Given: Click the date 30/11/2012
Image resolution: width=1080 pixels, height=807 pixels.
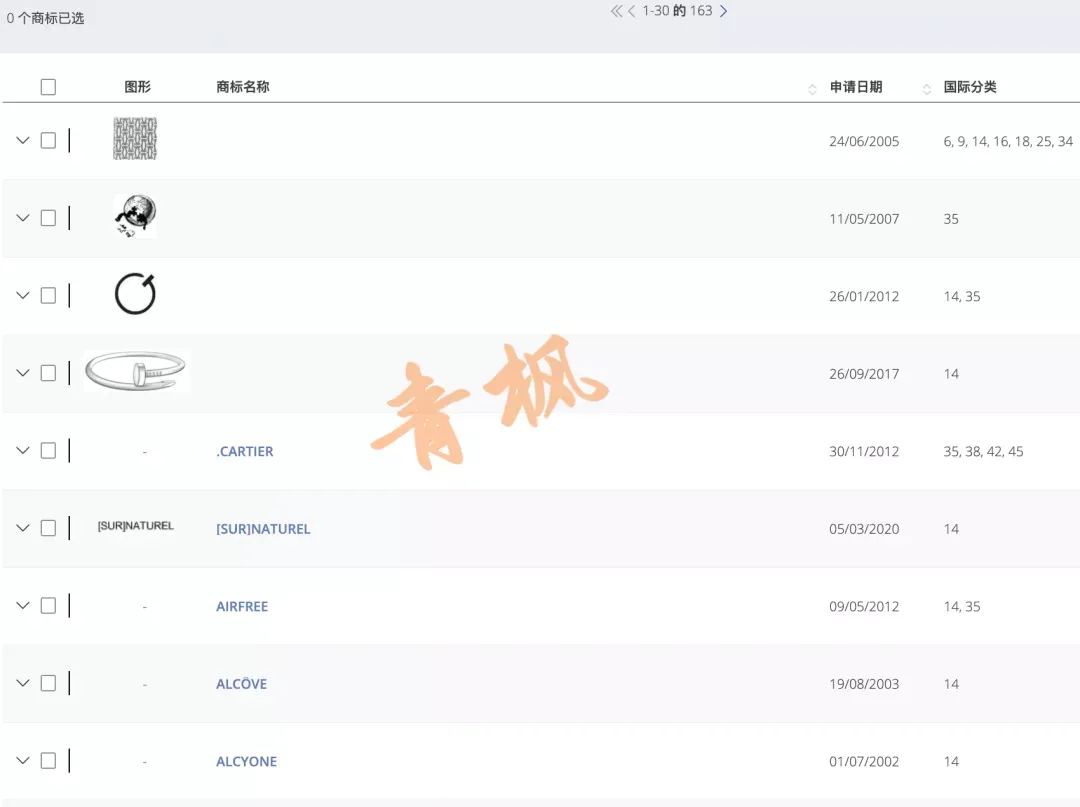Looking at the screenshot, I should 864,452.
